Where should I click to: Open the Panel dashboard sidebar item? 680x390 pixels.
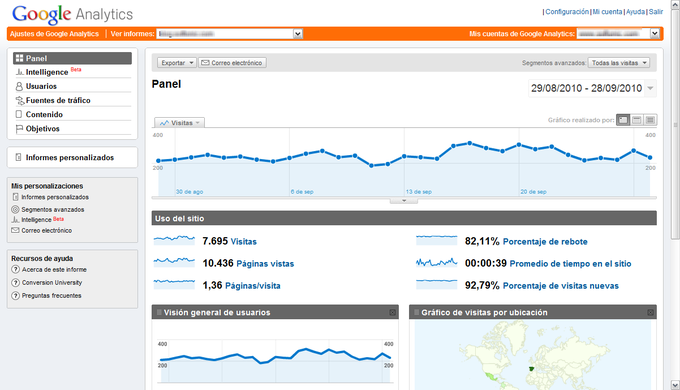72,58
